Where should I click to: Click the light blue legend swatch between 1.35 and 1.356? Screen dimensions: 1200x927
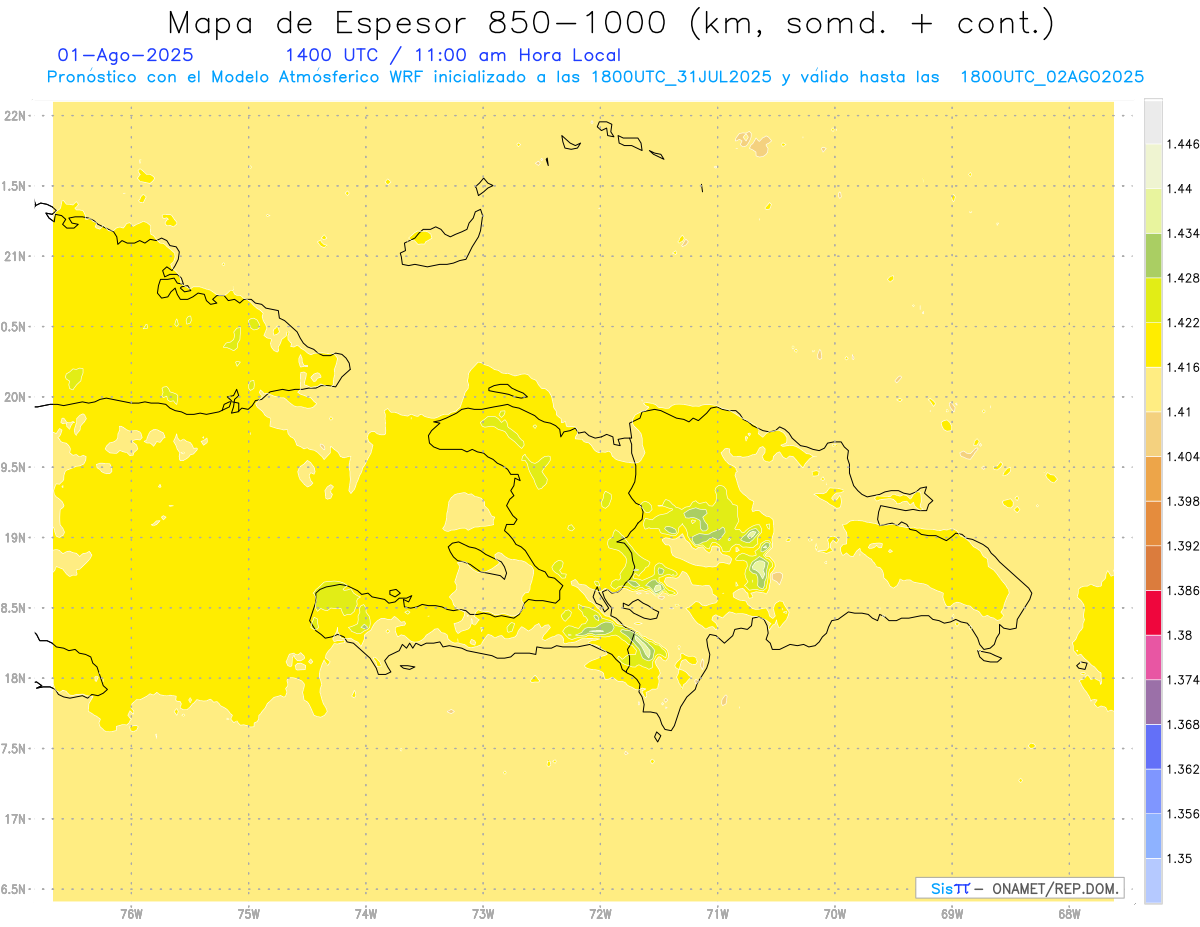1153,835
